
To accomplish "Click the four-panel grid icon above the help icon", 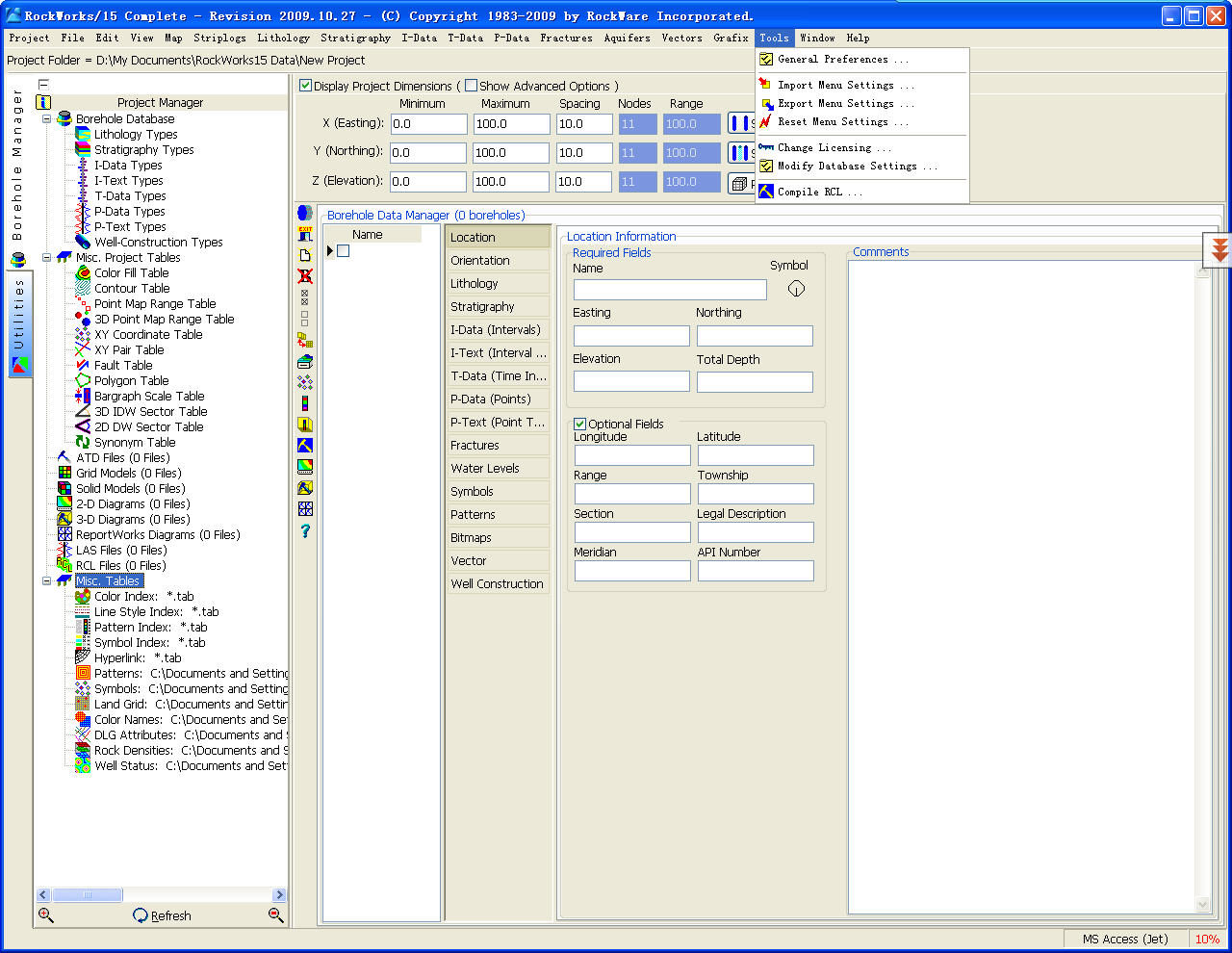I will click(x=305, y=508).
